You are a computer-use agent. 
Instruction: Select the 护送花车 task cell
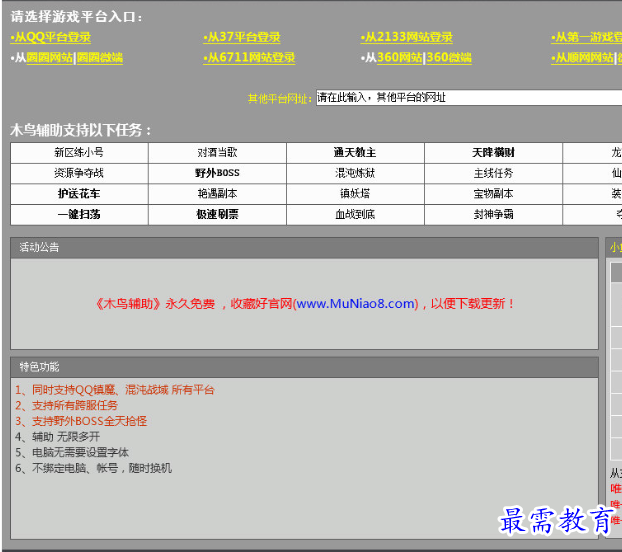click(x=79, y=194)
